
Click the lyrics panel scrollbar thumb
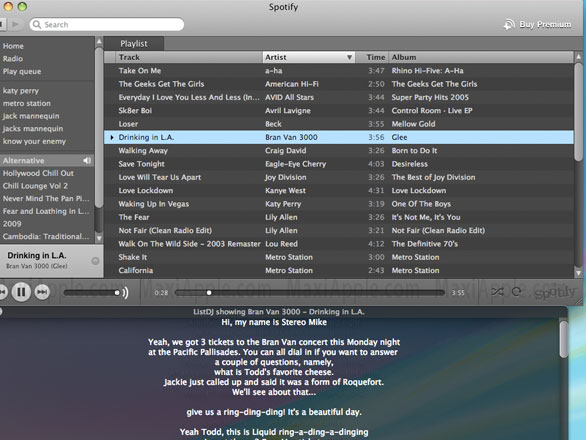[x=564, y=338]
